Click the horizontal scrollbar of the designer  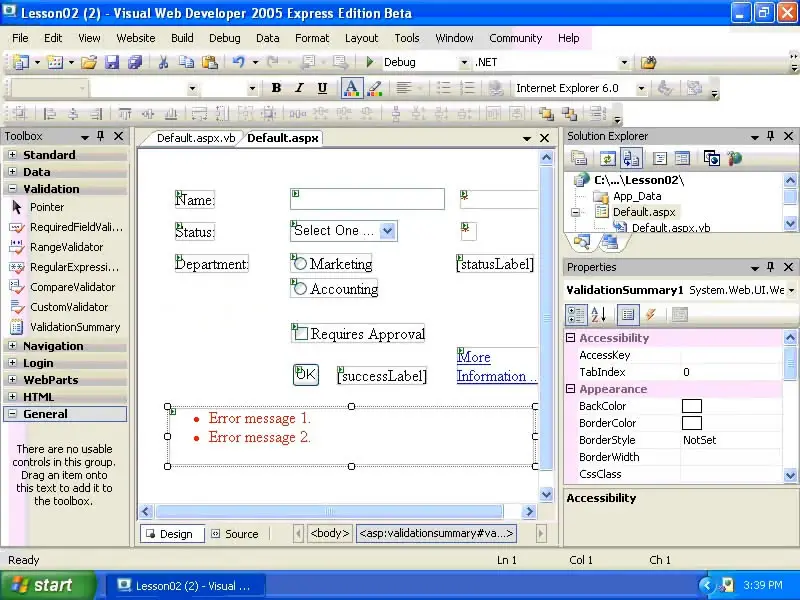pos(329,511)
